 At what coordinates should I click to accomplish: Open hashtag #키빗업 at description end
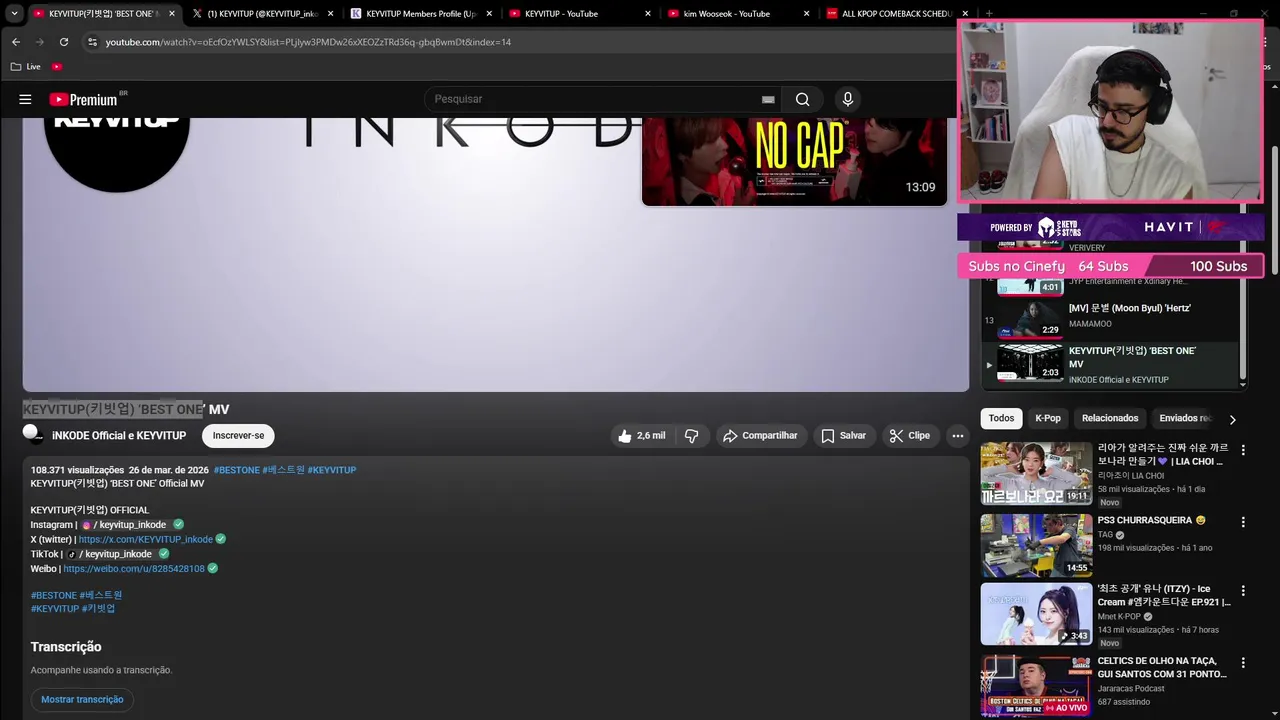point(99,608)
